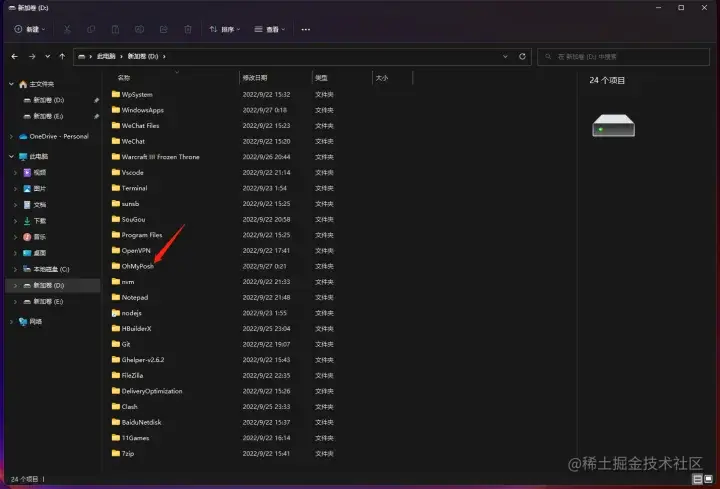Select 新加卷 (D:) under This PC in the sidebar
This screenshot has height=489, width=720.
[53, 286]
